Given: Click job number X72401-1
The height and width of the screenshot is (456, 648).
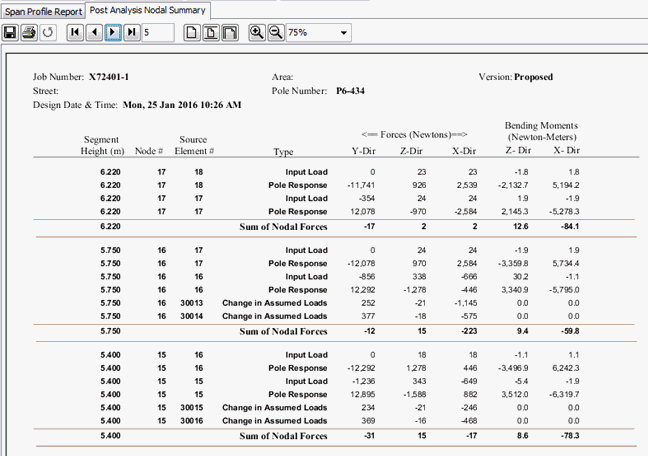Looking at the screenshot, I should [x=109, y=77].
